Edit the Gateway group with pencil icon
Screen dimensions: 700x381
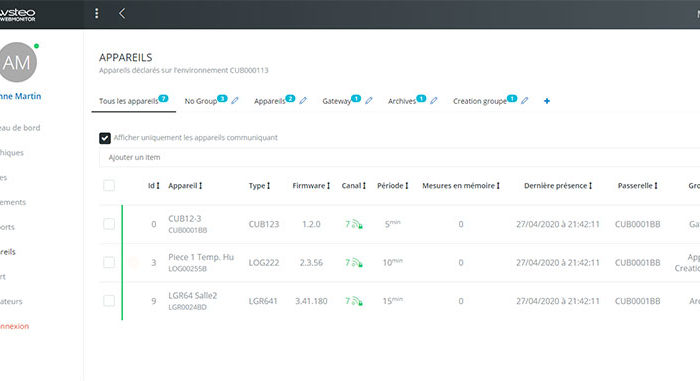pos(369,100)
